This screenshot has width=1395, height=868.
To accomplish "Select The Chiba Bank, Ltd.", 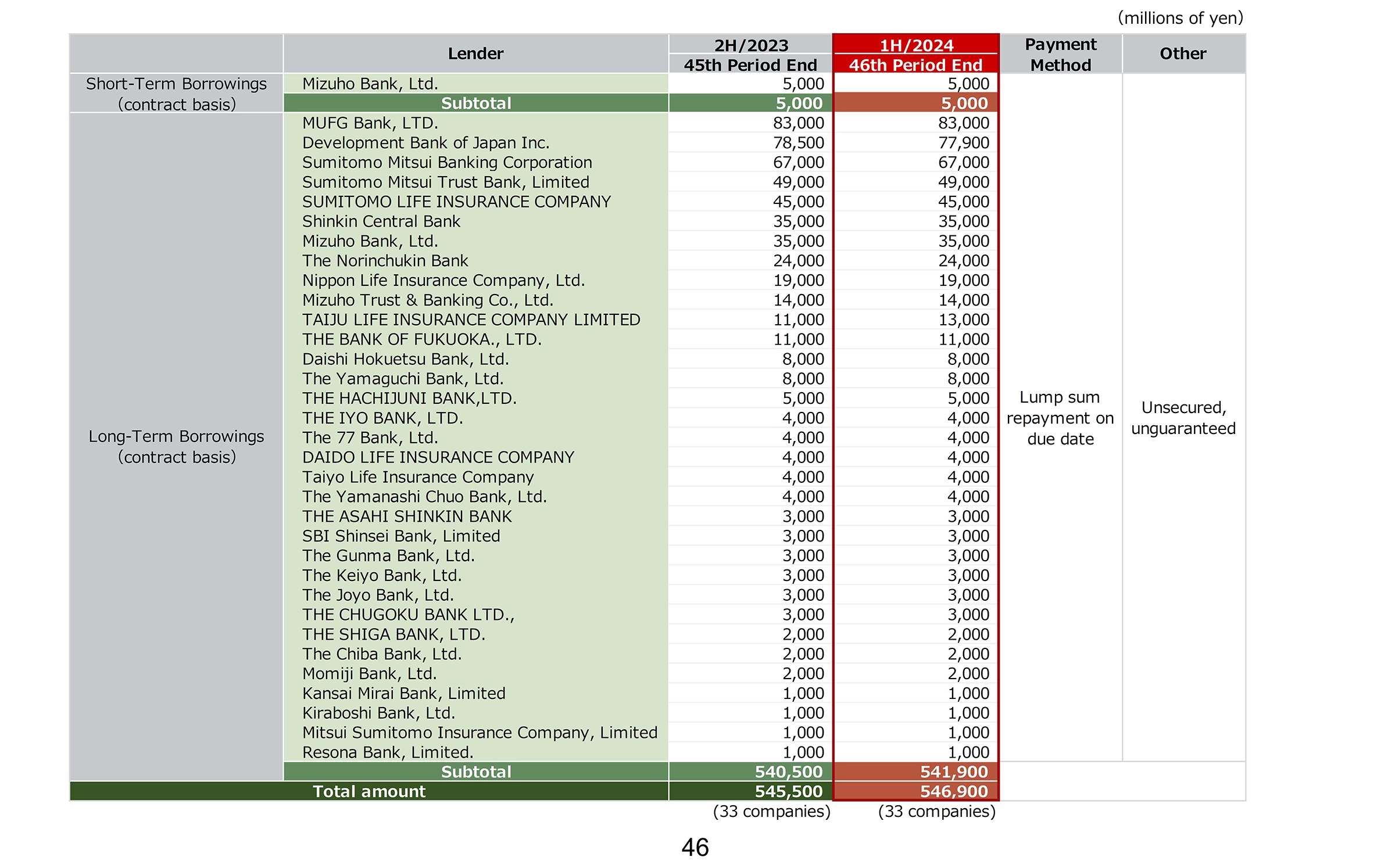I will [x=381, y=654].
